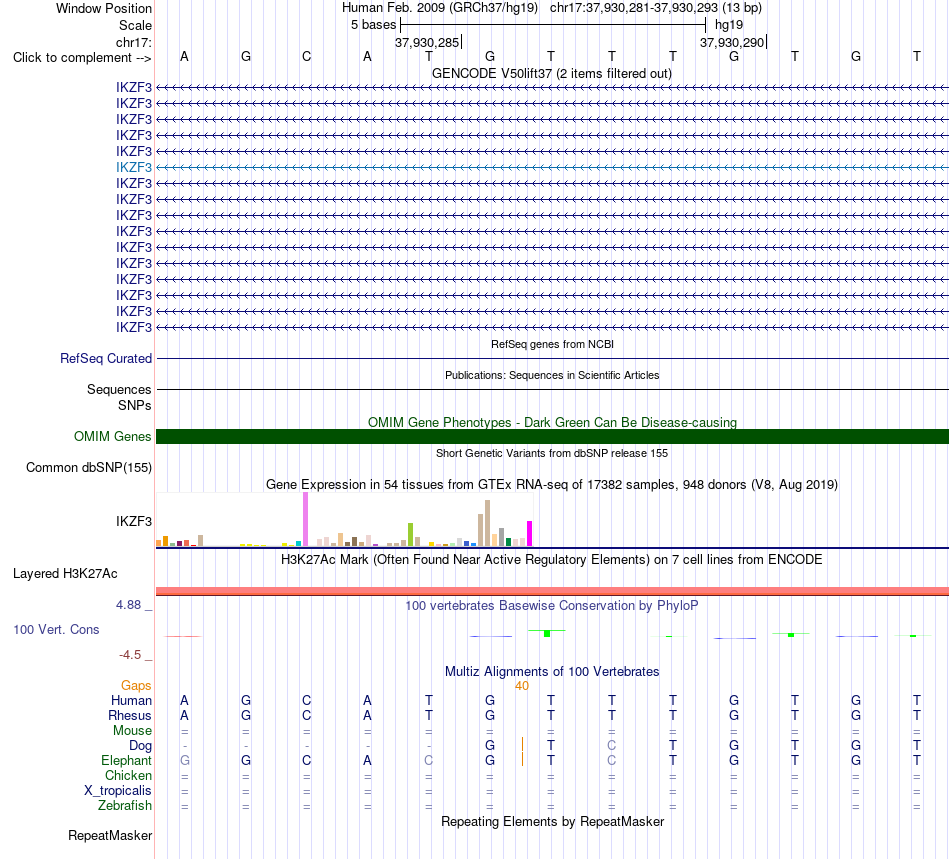Click the red negative PhyloP line at left
950x859 pixels.
point(182,636)
